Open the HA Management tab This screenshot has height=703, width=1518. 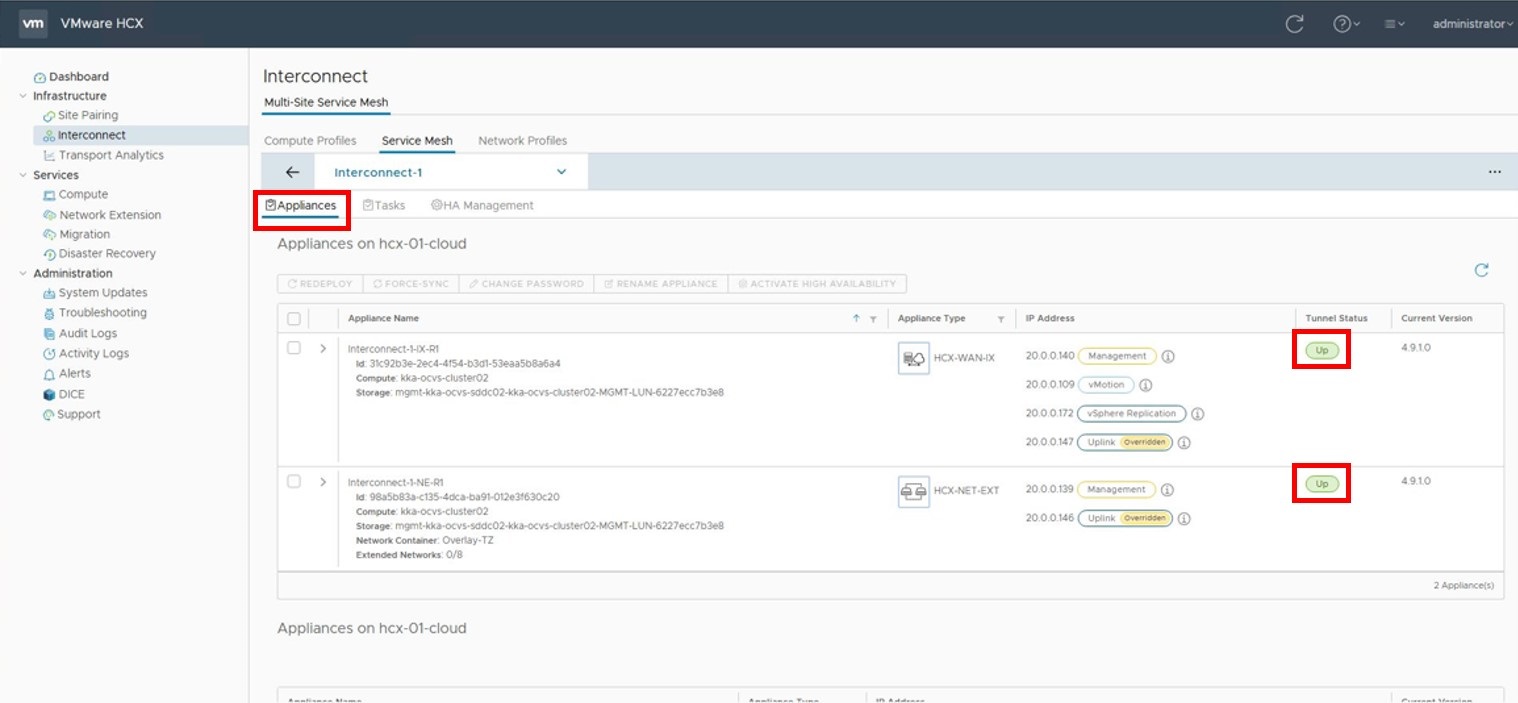coord(482,205)
